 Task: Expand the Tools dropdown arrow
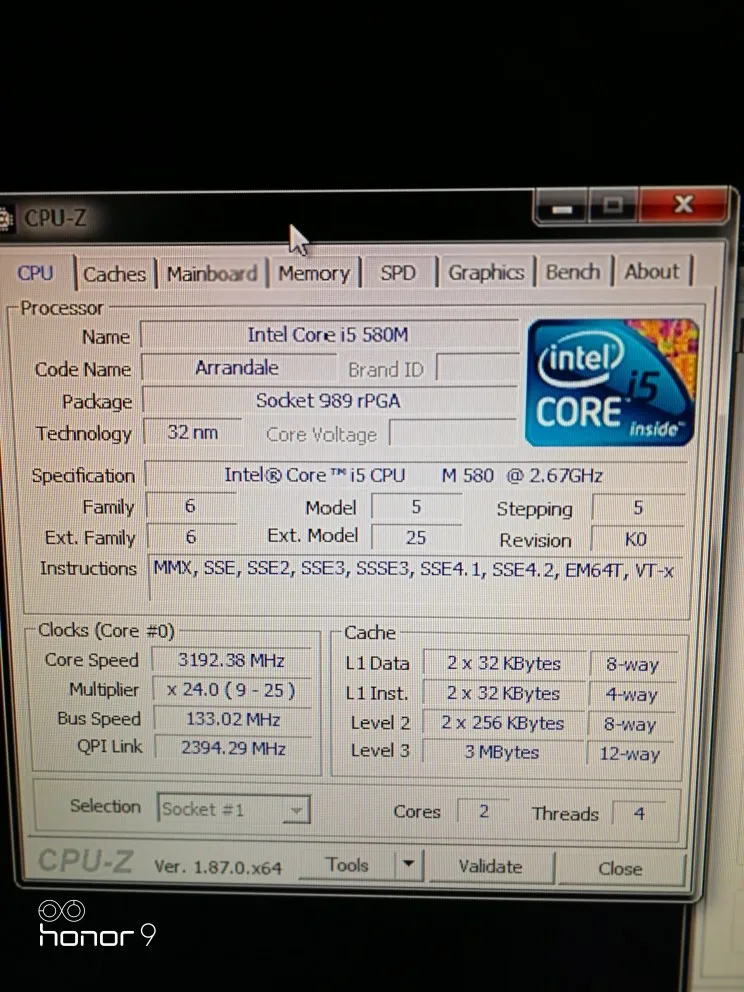click(409, 864)
